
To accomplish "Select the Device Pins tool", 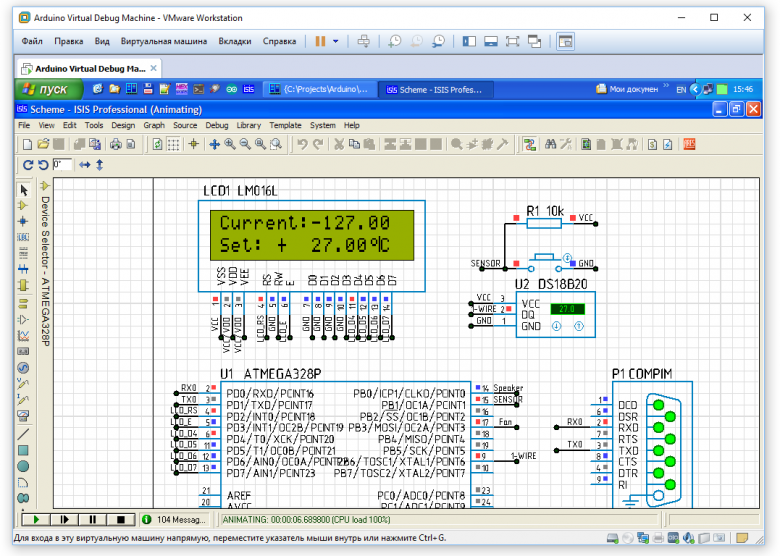I will 23,319.
